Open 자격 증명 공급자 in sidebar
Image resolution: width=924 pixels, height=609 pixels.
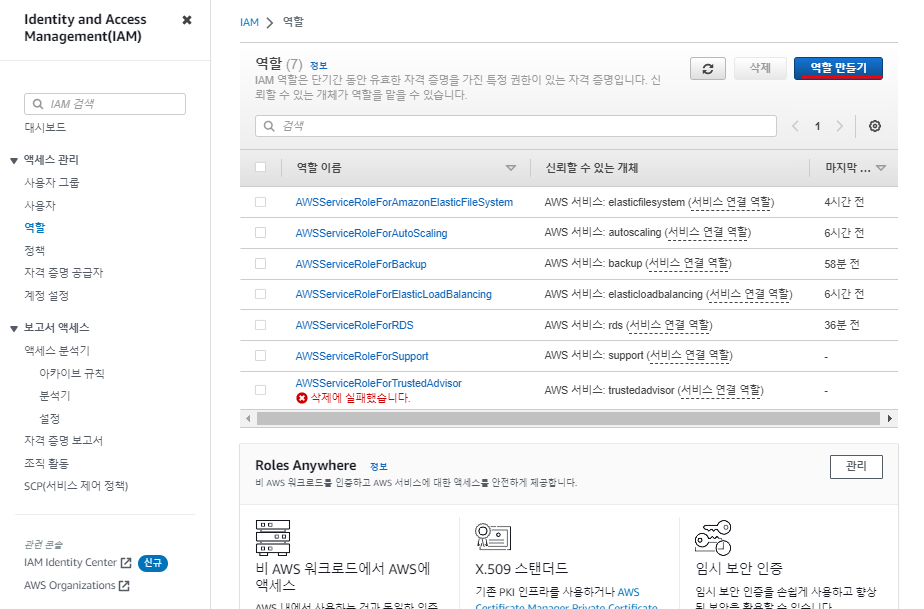click(64, 273)
